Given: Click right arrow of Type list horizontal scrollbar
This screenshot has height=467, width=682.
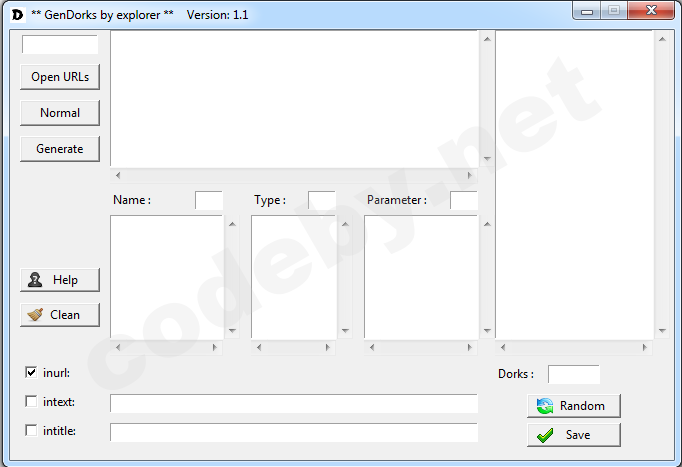Looking at the screenshot, I should pos(328,347).
